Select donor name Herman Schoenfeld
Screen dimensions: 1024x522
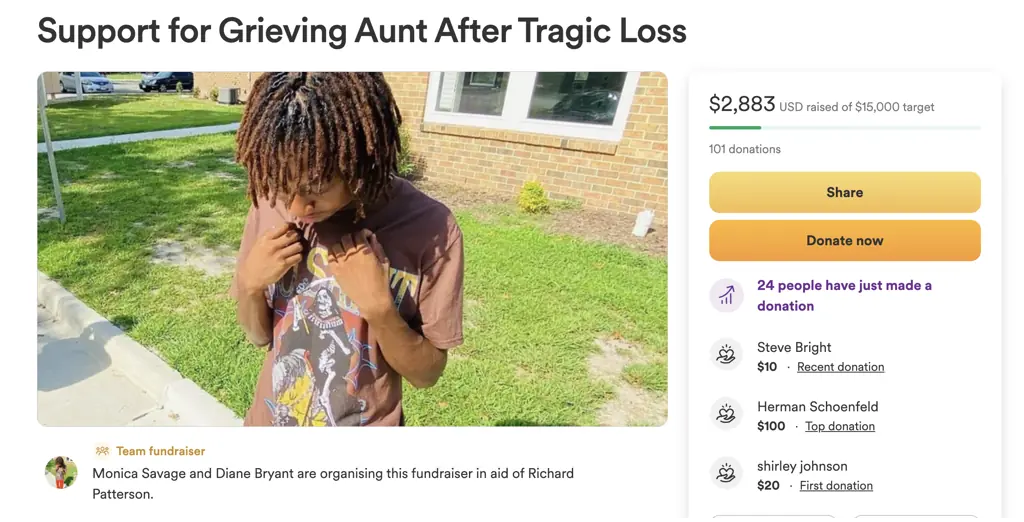tap(816, 407)
